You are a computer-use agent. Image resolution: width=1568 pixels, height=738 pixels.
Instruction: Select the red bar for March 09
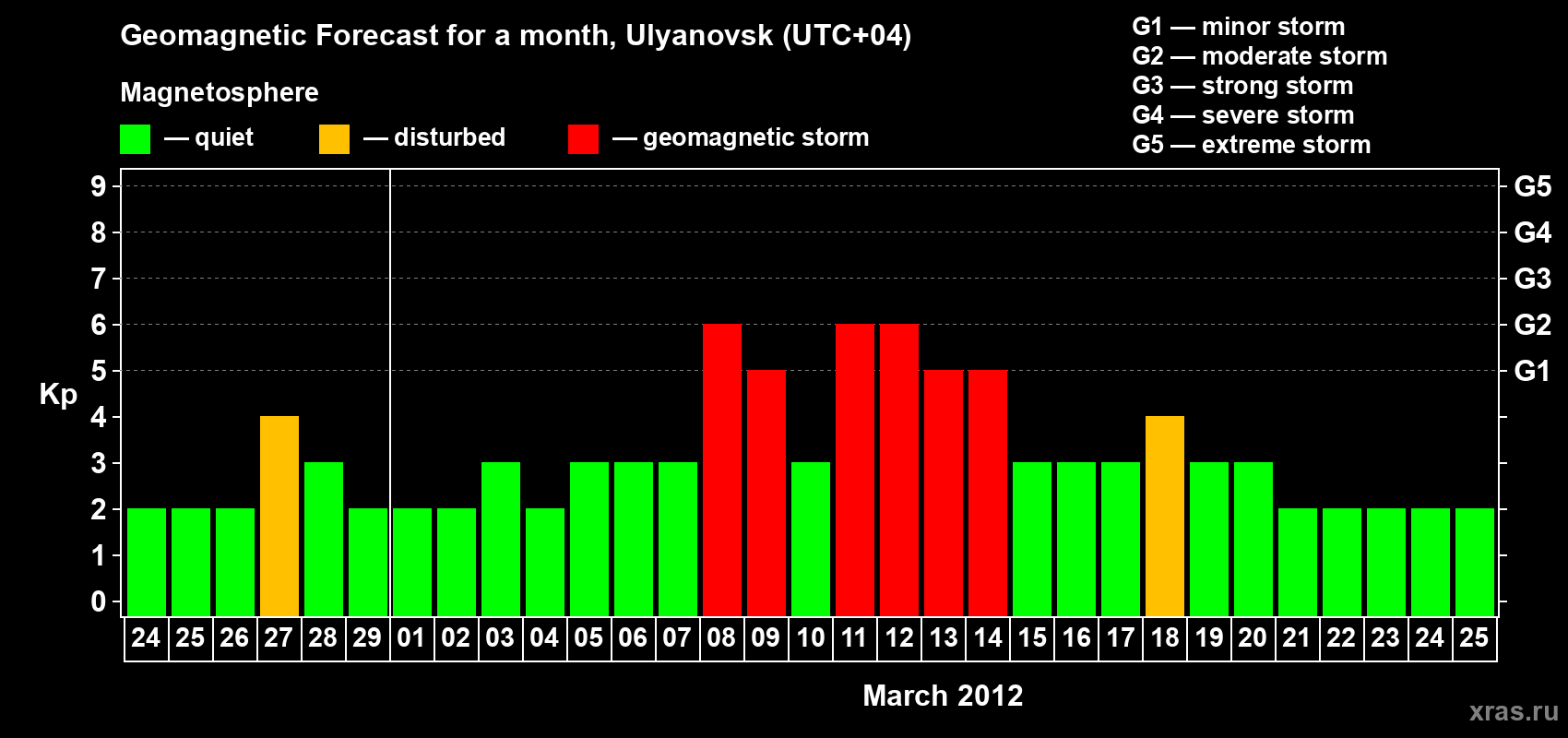click(x=766, y=493)
